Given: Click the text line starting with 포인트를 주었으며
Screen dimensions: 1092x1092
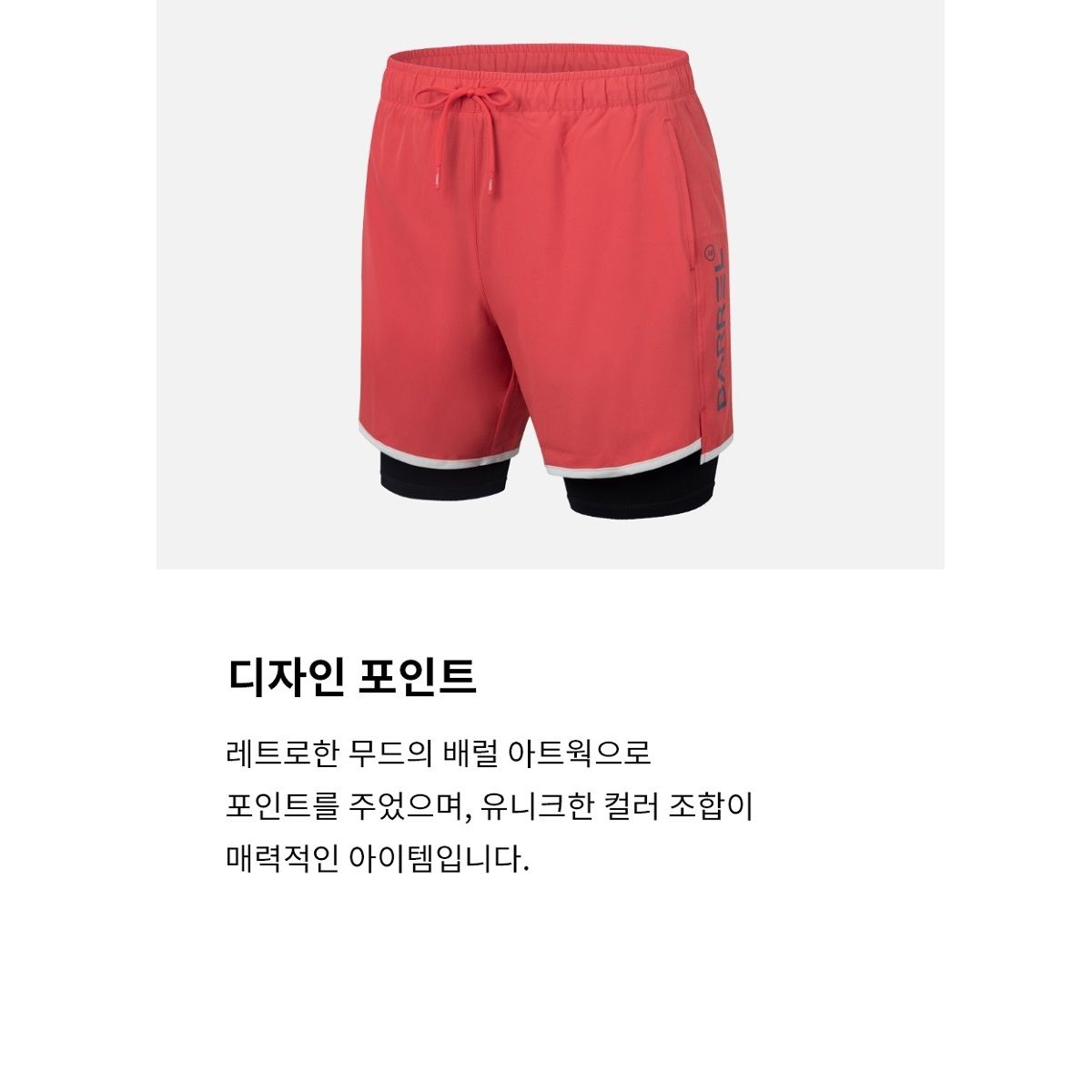Looking at the screenshot, I should click(x=490, y=806).
